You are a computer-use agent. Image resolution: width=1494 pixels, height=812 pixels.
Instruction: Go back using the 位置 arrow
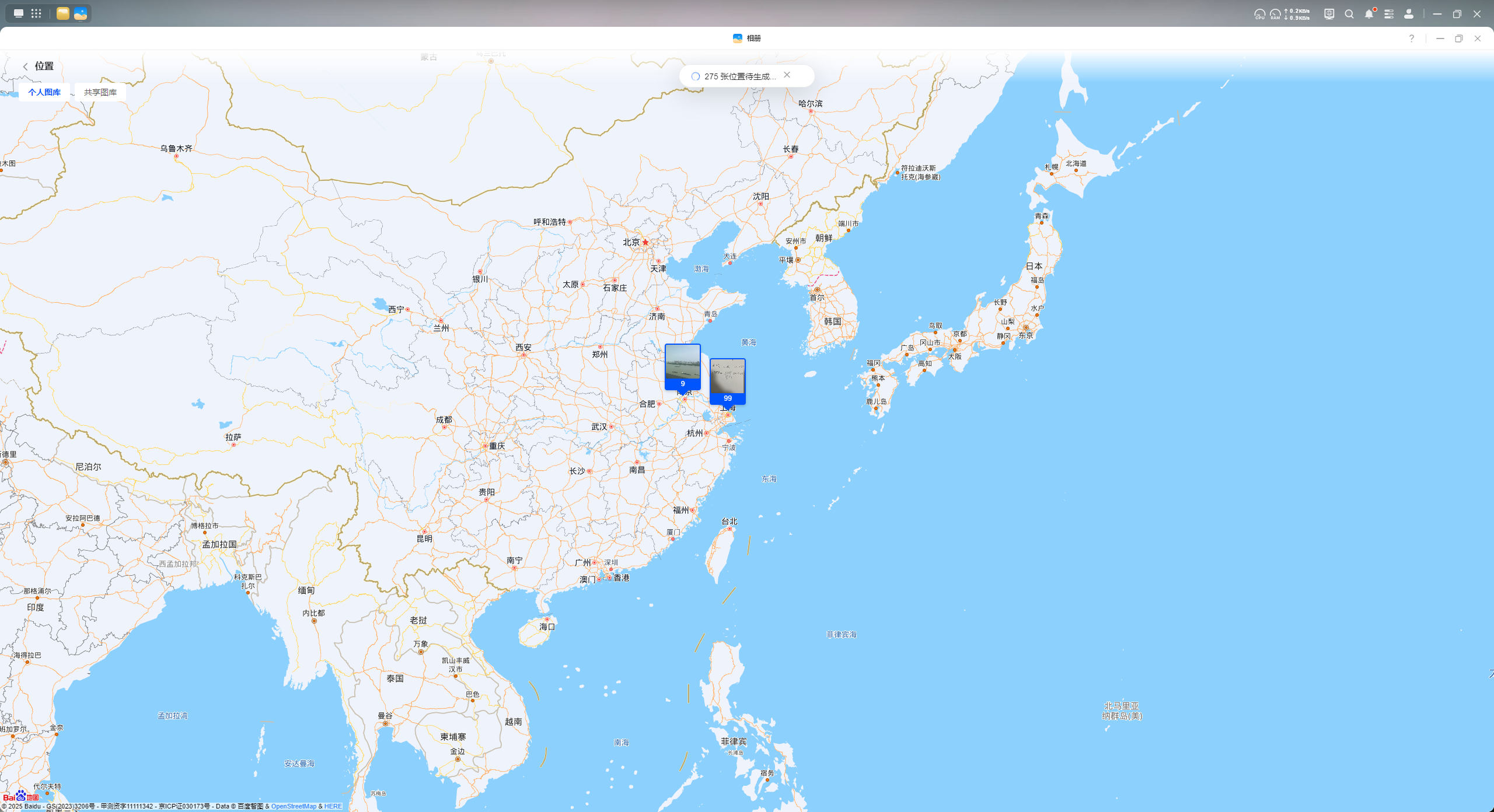(x=25, y=66)
